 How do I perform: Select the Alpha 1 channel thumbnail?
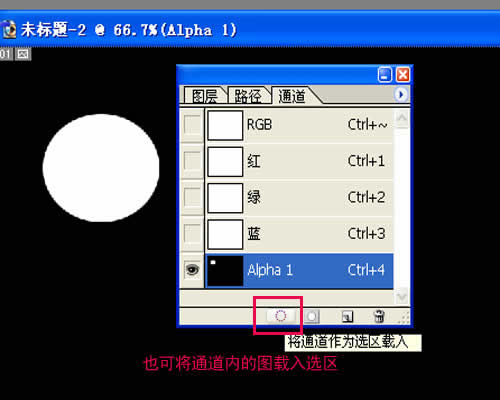point(225,271)
